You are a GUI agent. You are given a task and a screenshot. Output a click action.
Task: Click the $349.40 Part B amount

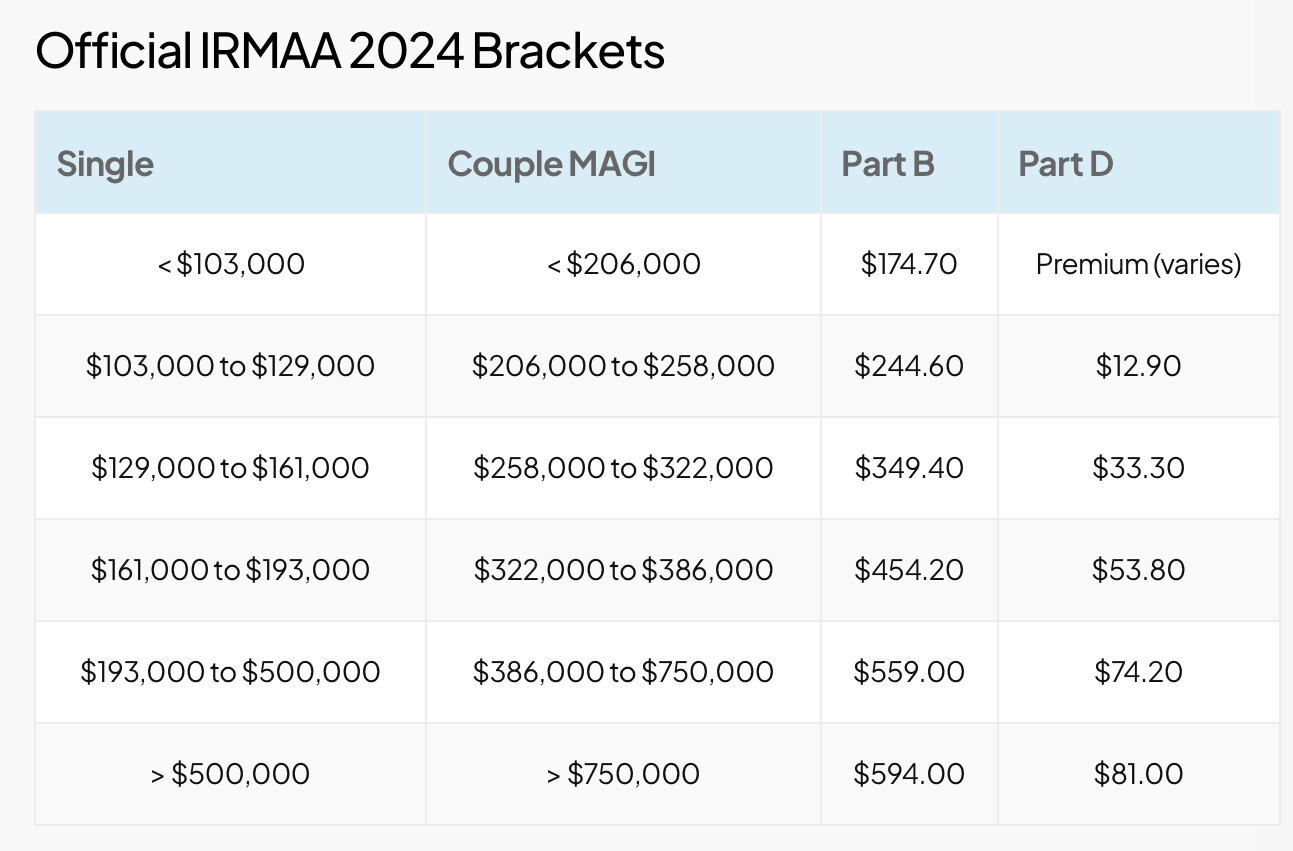coord(908,468)
